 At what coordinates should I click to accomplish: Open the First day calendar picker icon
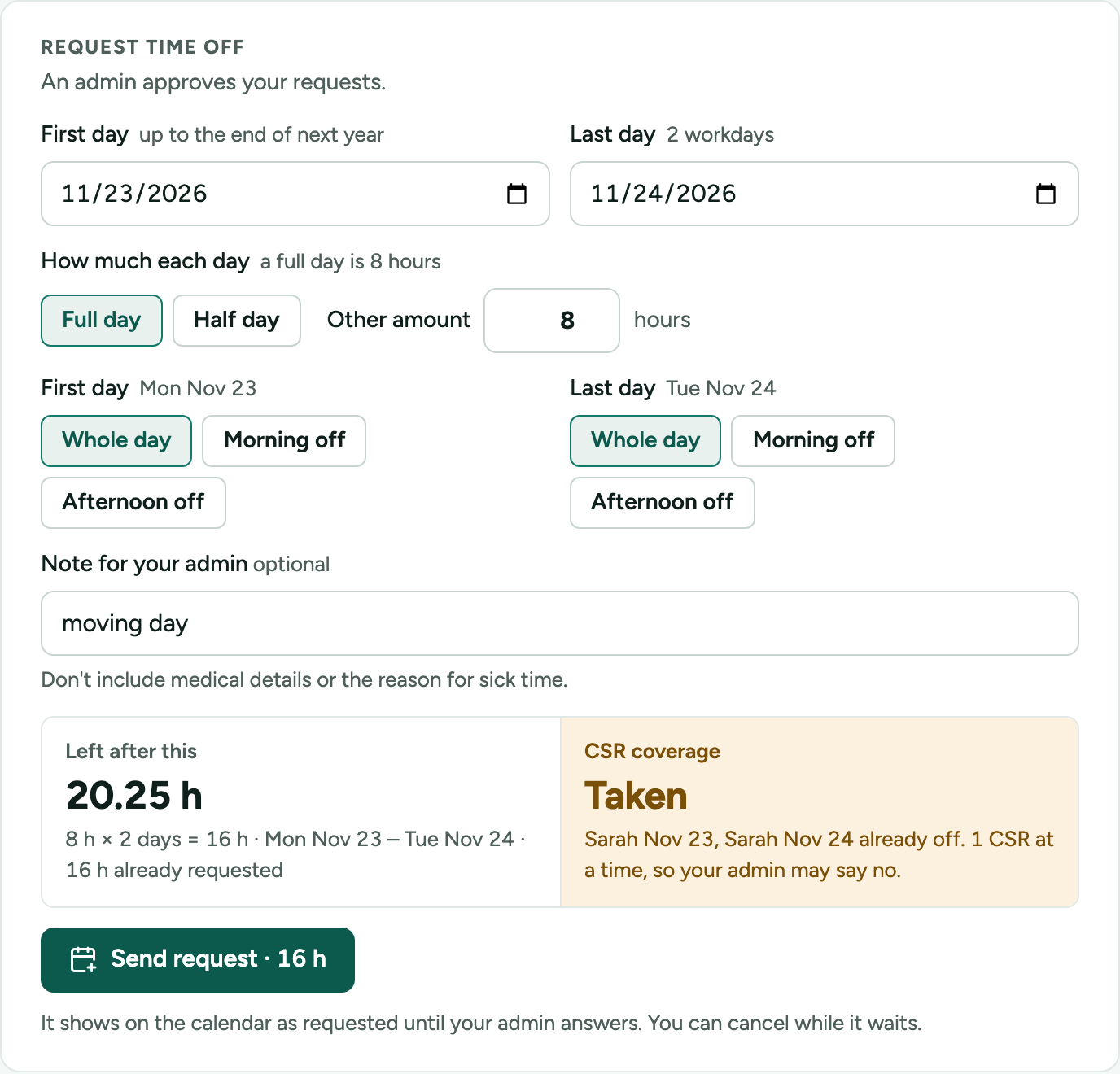tap(517, 194)
